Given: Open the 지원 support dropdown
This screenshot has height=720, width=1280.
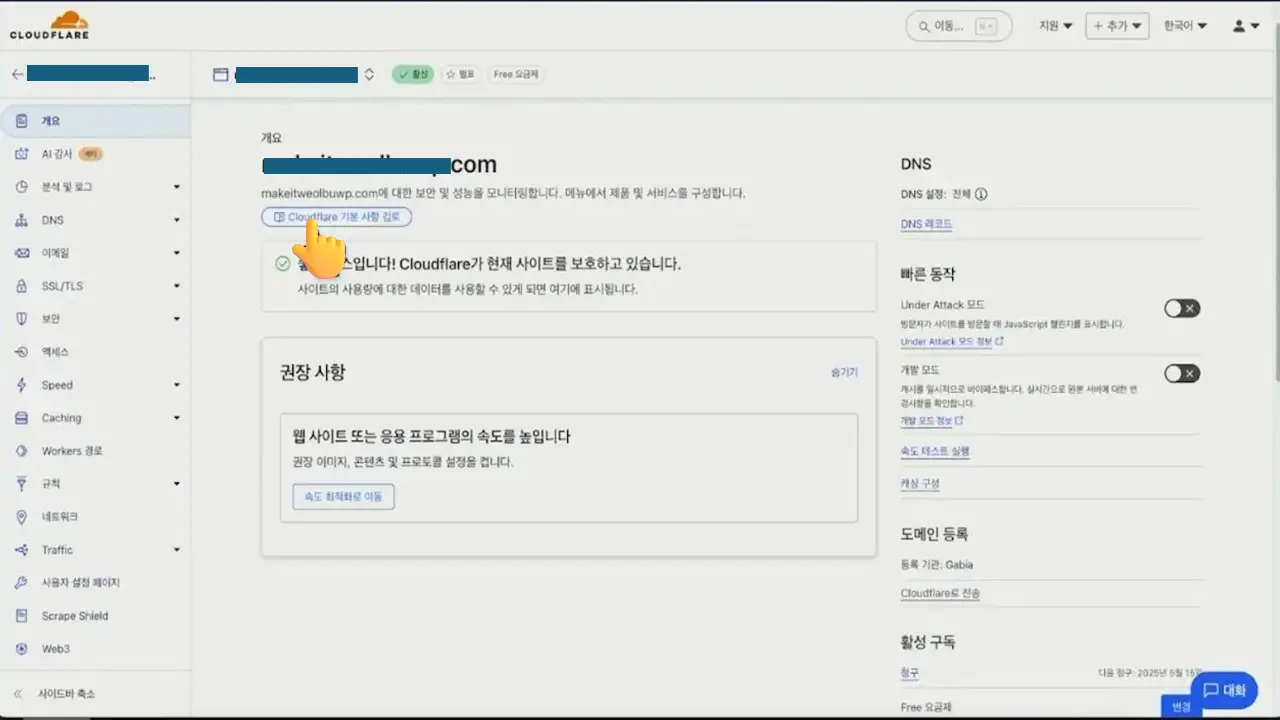Looking at the screenshot, I should [1055, 26].
